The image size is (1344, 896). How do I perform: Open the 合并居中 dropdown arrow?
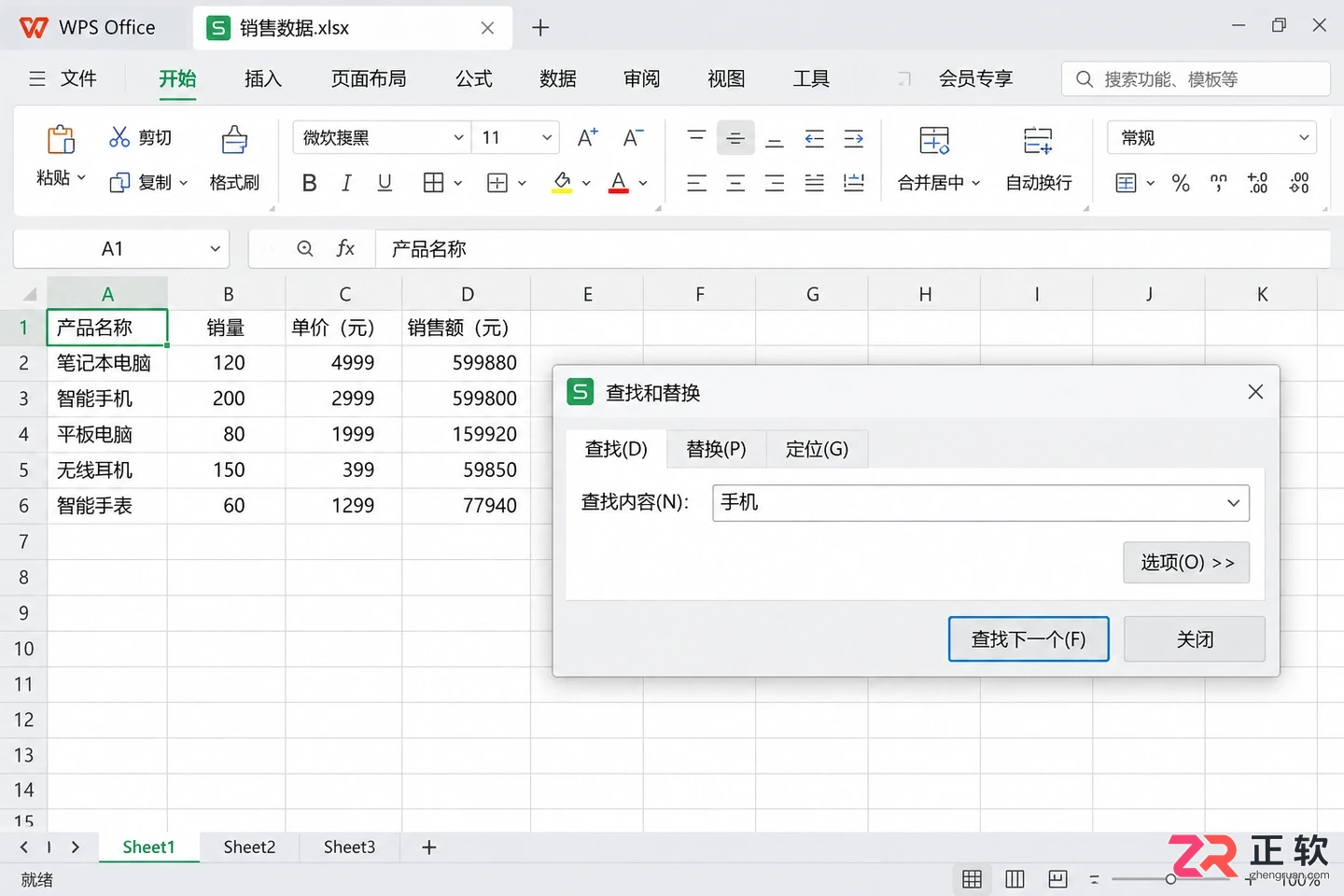pyautogui.click(x=976, y=183)
